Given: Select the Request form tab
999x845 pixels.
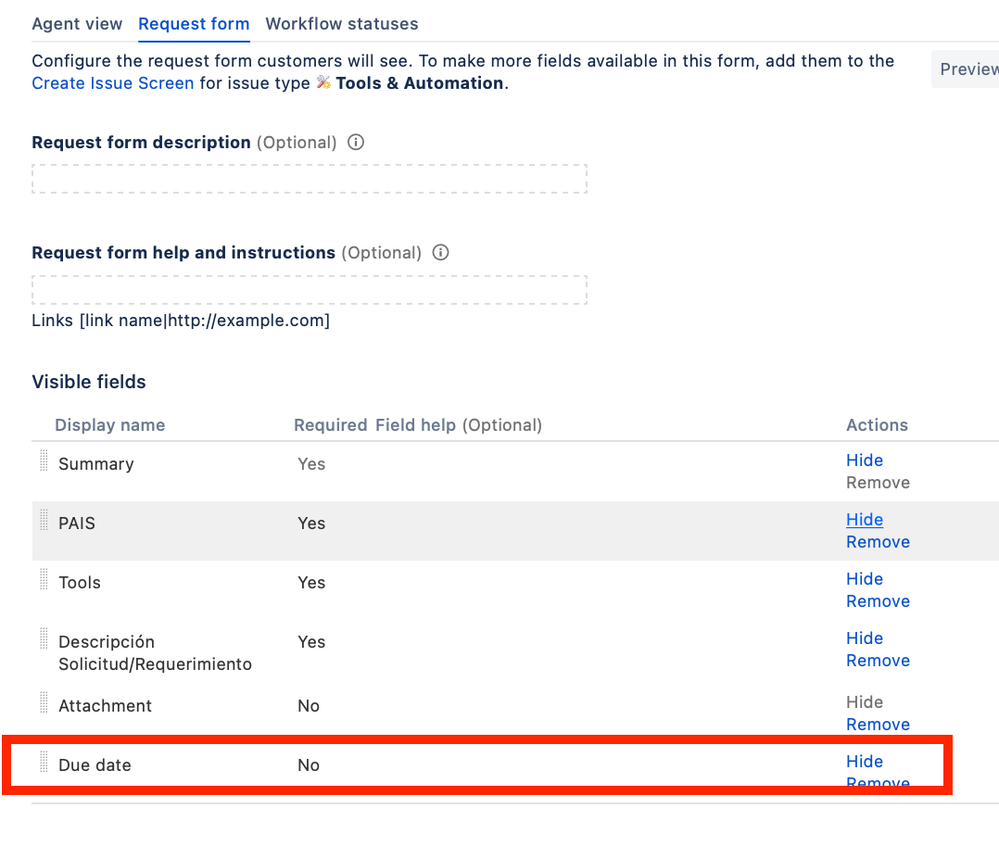Looking at the screenshot, I should pos(194,24).
